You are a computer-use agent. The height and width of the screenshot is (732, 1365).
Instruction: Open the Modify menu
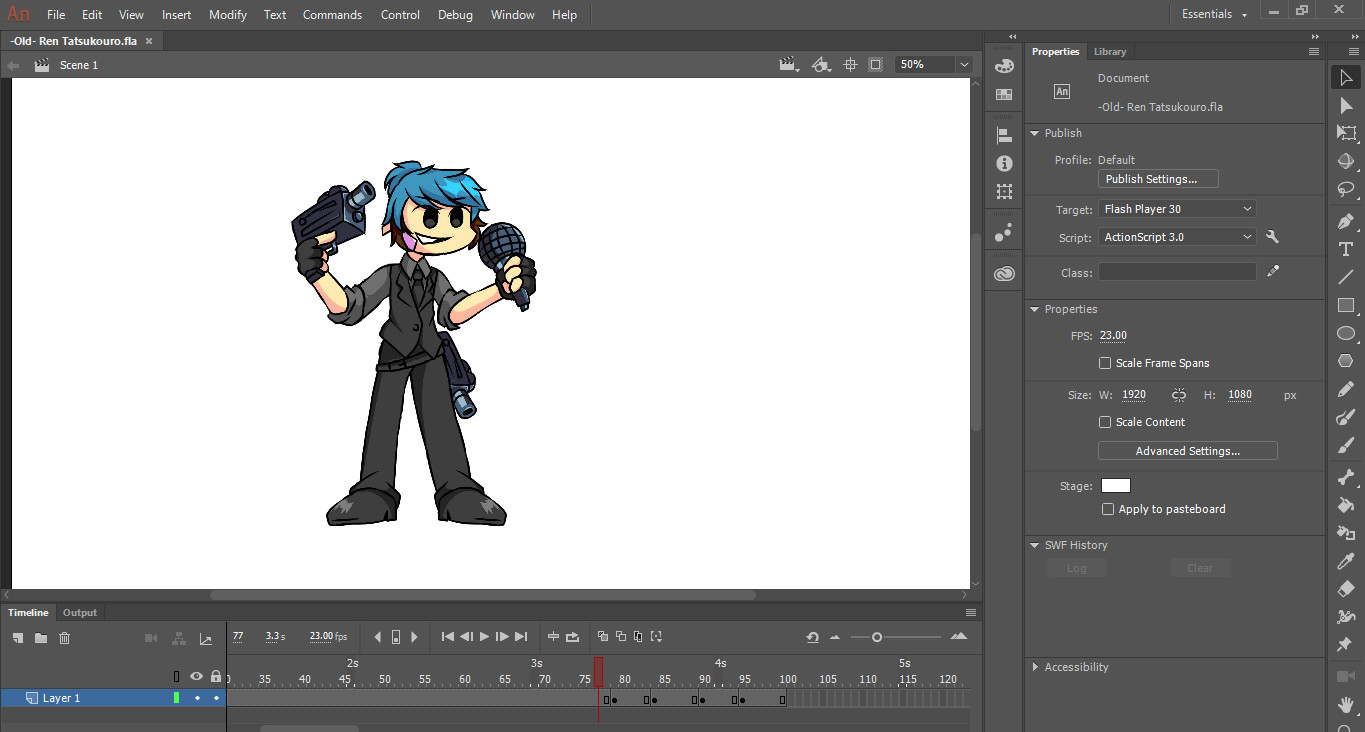pyautogui.click(x=227, y=14)
